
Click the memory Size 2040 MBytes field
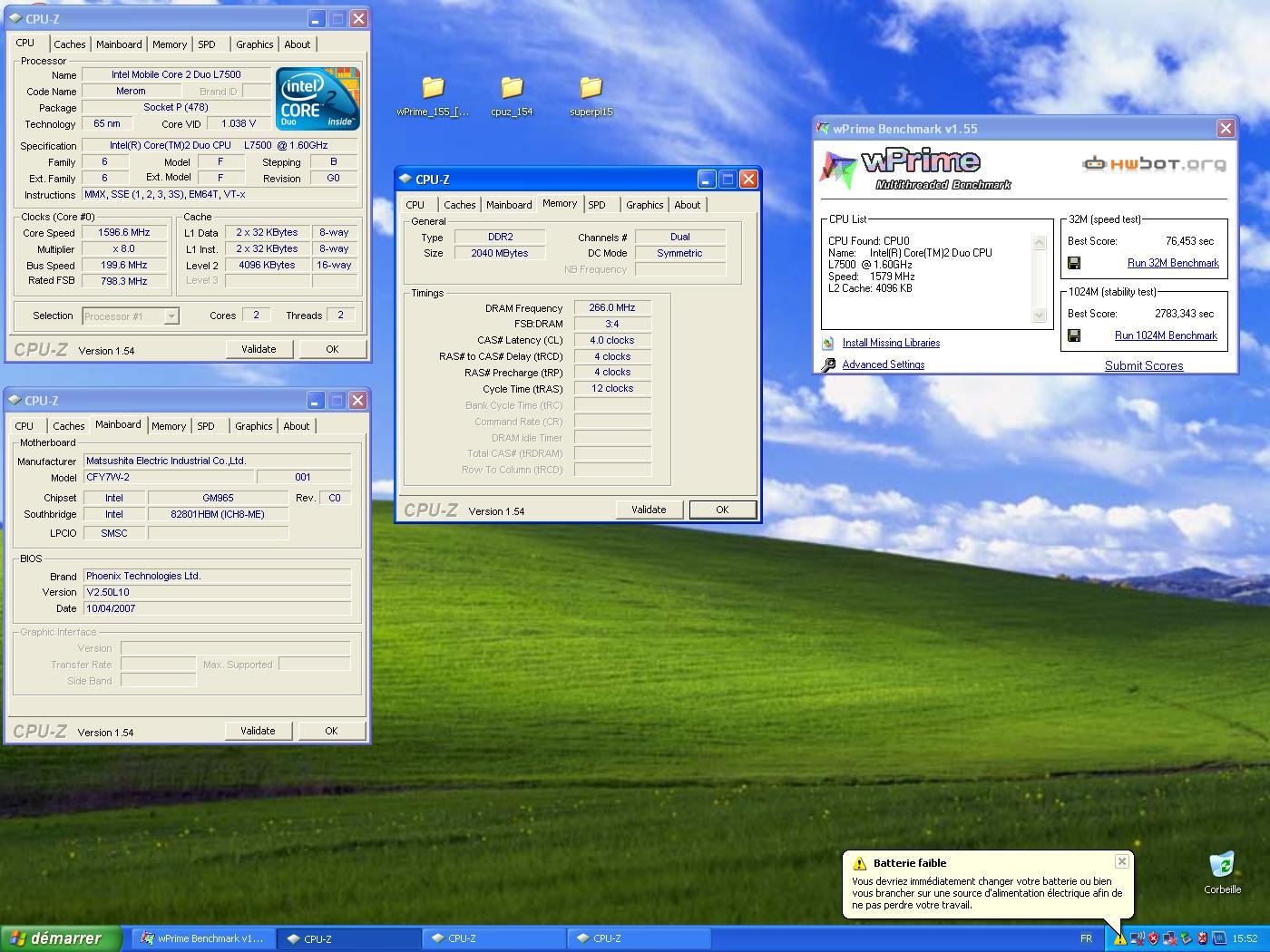click(x=500, y=253)
